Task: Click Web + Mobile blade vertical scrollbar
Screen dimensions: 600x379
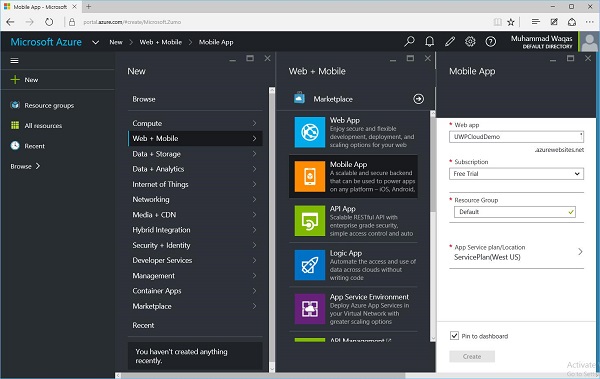Action: pos(433,225)
